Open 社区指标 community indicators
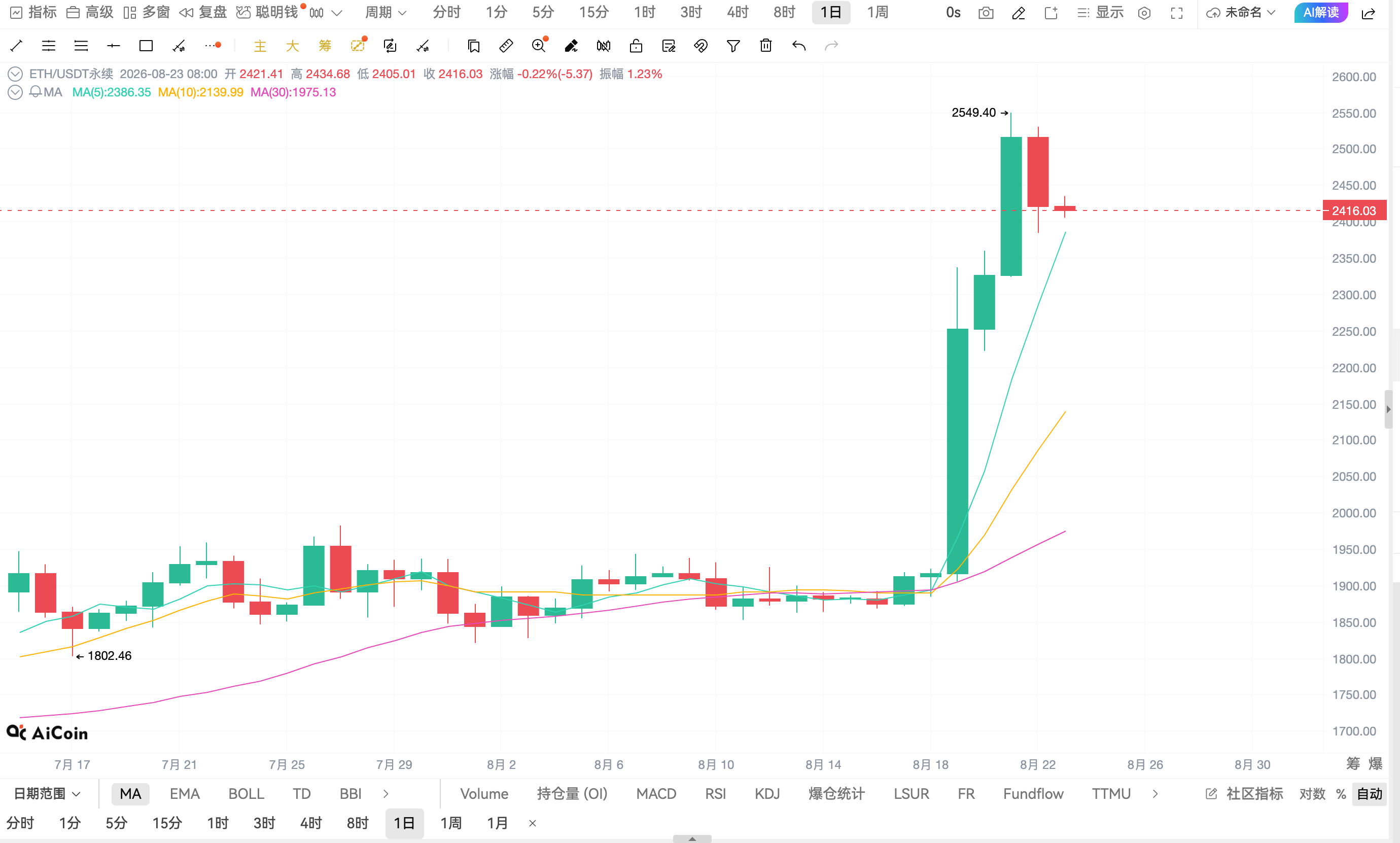Screen dimensions: 1400x843 pyautogui.click(x=1244, y=794)
